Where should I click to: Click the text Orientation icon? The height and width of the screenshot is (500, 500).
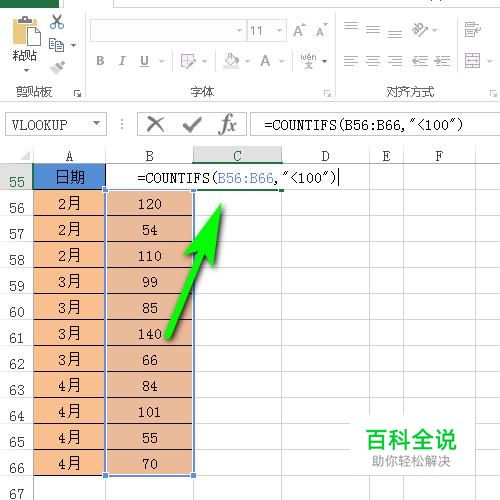pos(420,29)
